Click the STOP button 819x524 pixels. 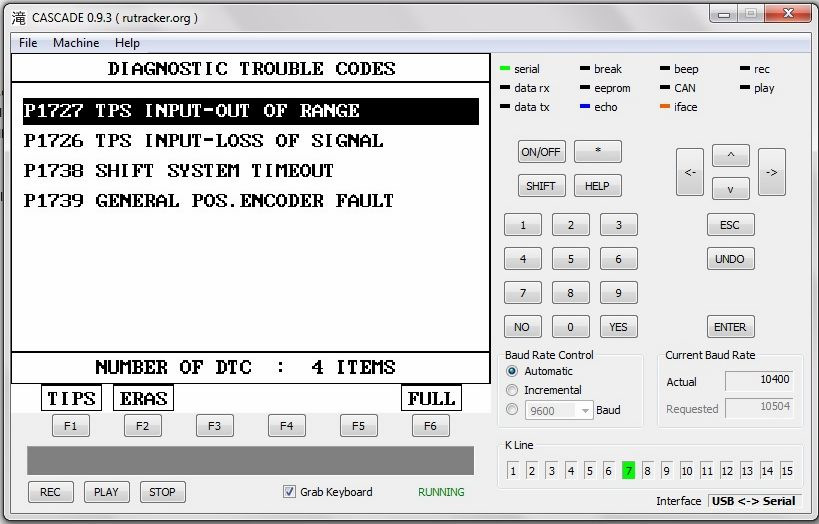(162, 492)
